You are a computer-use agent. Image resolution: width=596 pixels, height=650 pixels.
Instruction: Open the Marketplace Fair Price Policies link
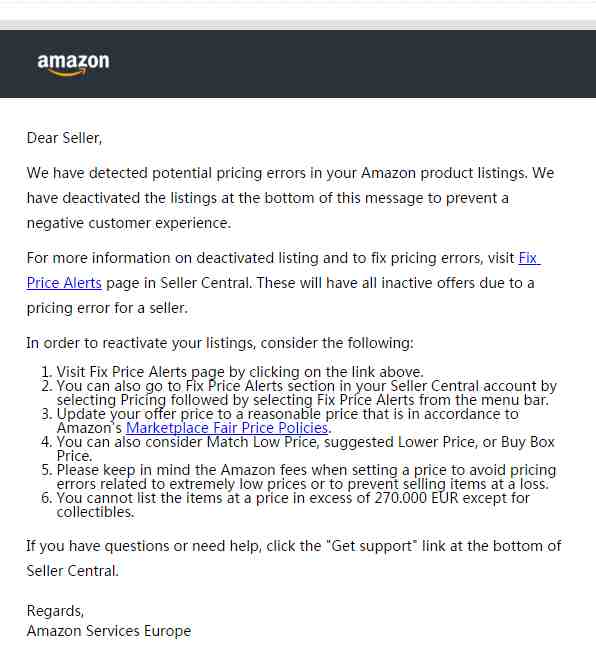(227, 428)
